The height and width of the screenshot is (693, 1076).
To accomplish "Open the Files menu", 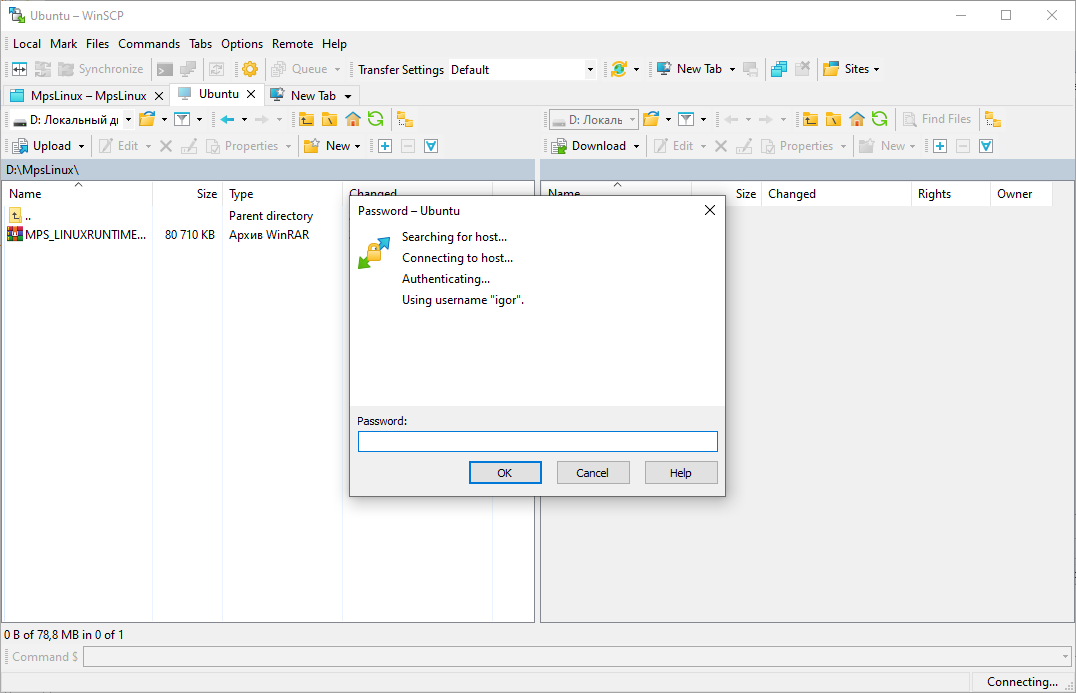I will tap(97, 44).
